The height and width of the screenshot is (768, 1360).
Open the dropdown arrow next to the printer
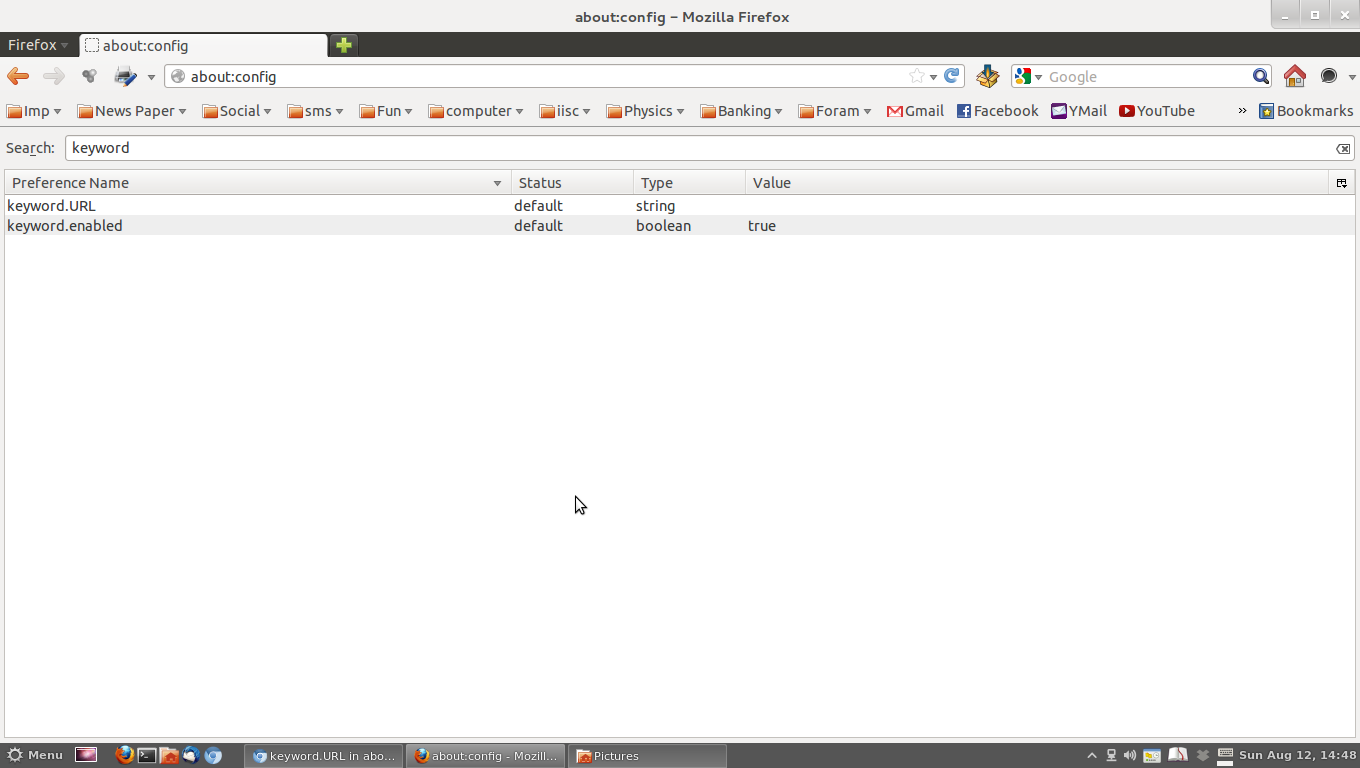[x=151, y=77]
